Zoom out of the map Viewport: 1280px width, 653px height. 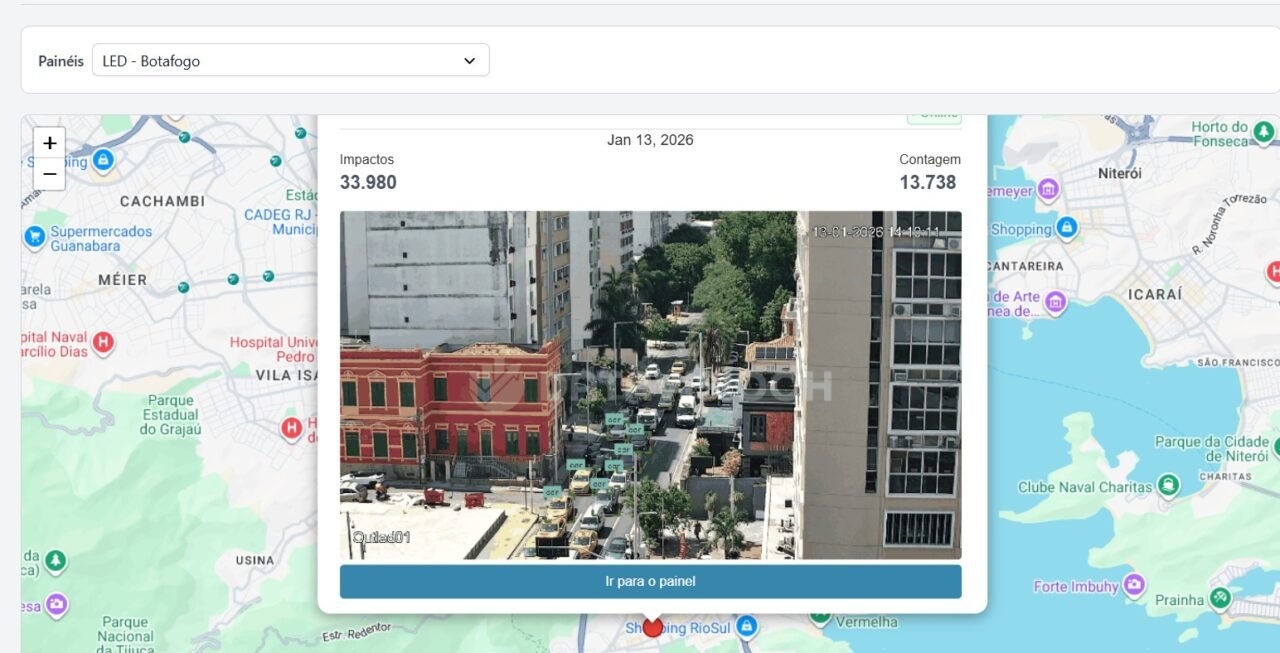pyautogui.click(x=49, y=174)
